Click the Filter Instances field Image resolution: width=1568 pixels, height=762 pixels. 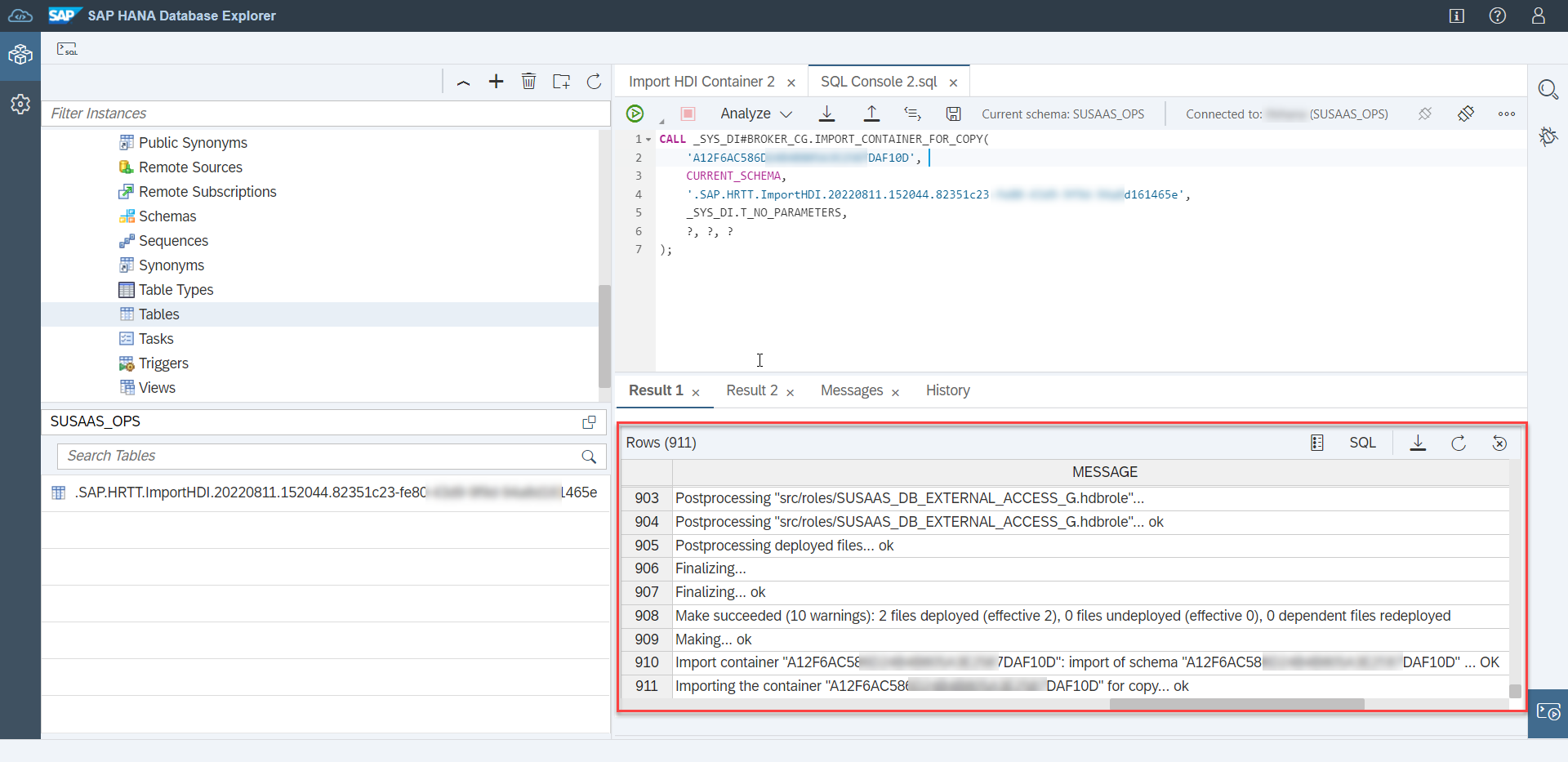coord(326,114)
